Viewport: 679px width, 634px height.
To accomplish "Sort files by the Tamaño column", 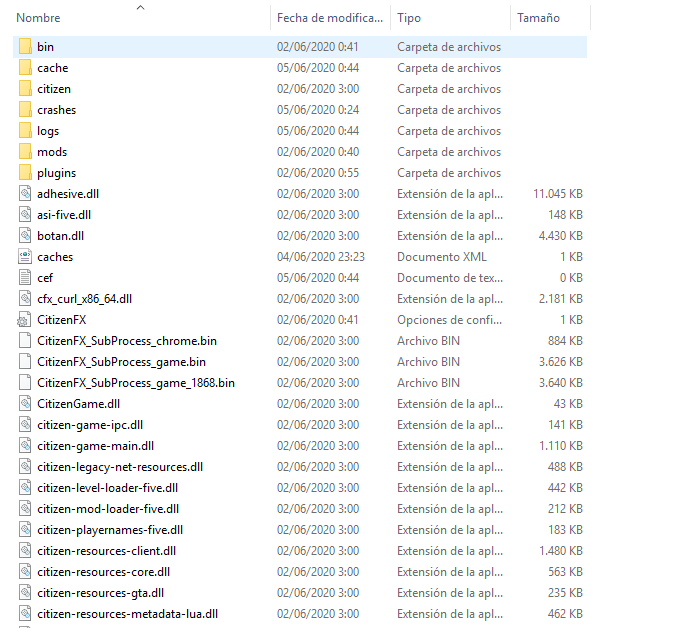I will (x=538, y=18).
